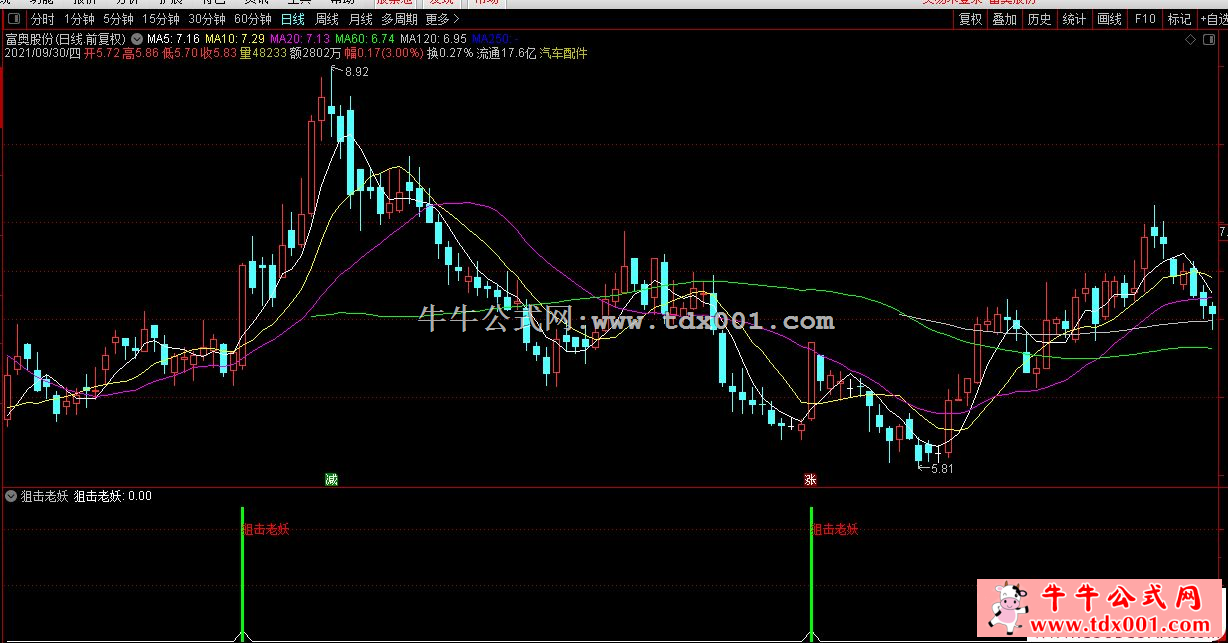Choose the 30分钟 period tab

(x=207, y=19)
